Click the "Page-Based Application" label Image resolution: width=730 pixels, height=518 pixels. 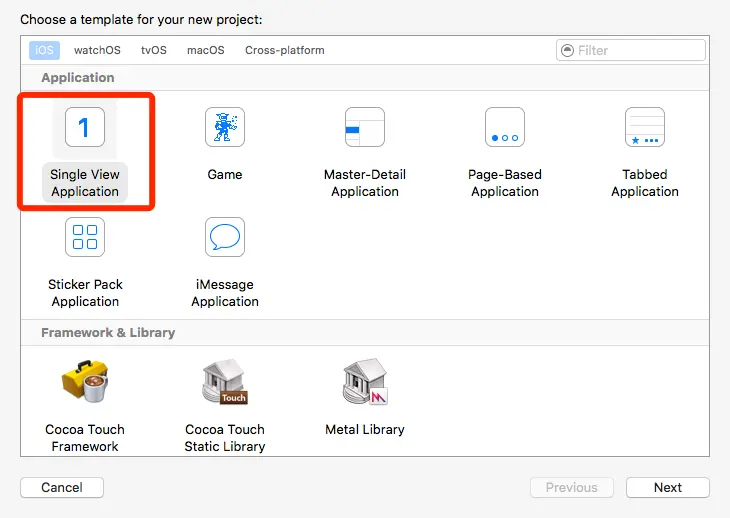pyautogui.click(x=505, y=183)
